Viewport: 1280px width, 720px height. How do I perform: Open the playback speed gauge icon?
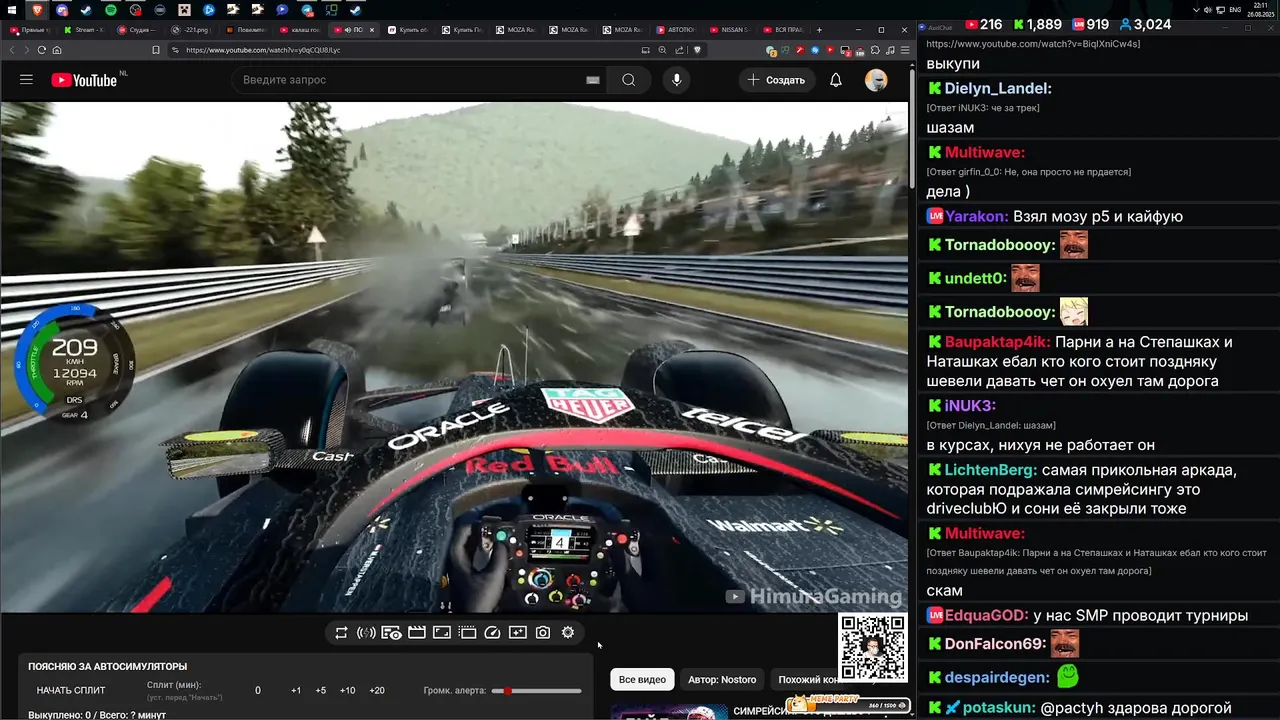pyautogui.click(x=492, y=633)
